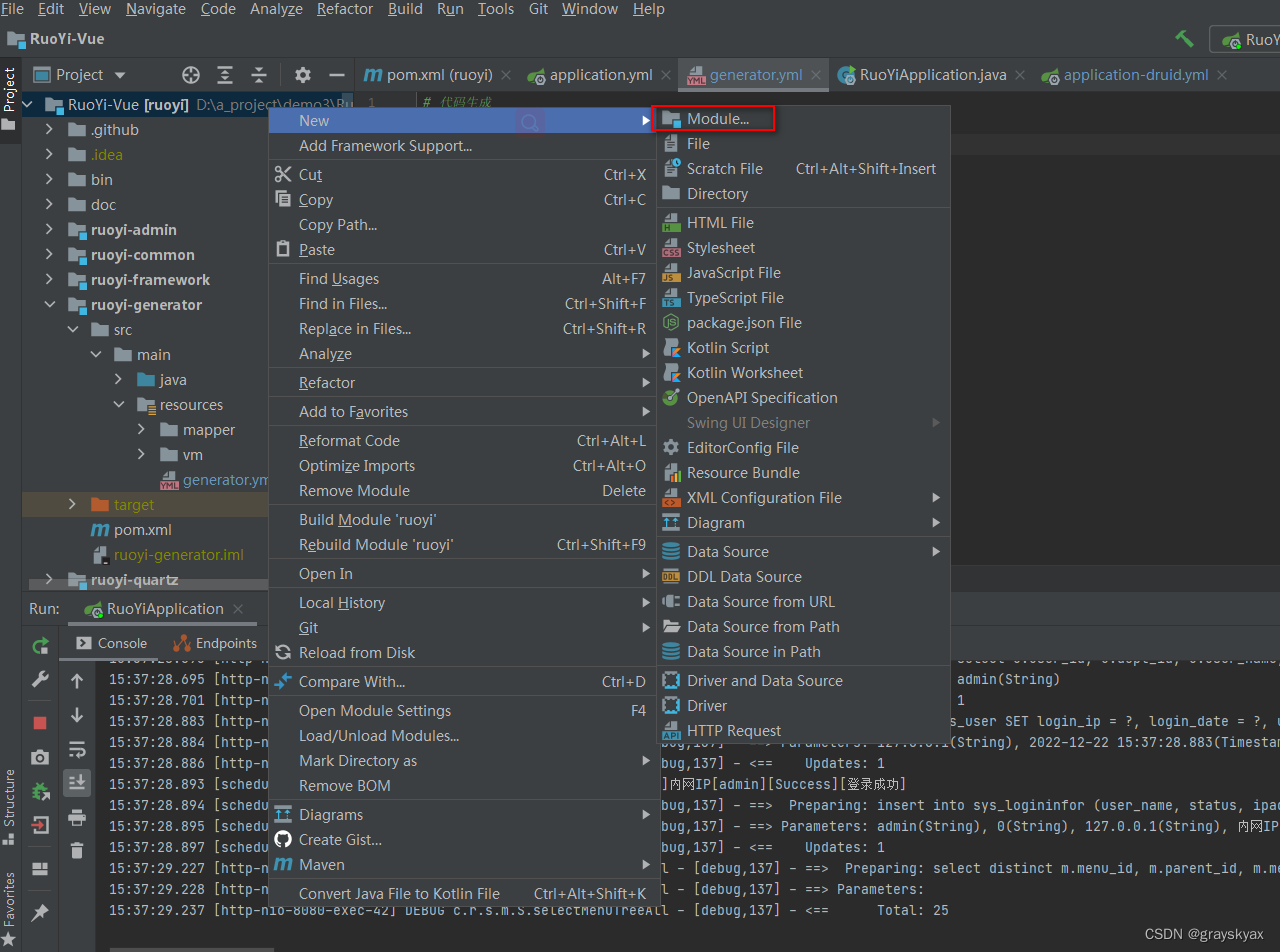This screenshot has width=1280, height=952.
Task: Stop the running application with red square
Action: 40,722
